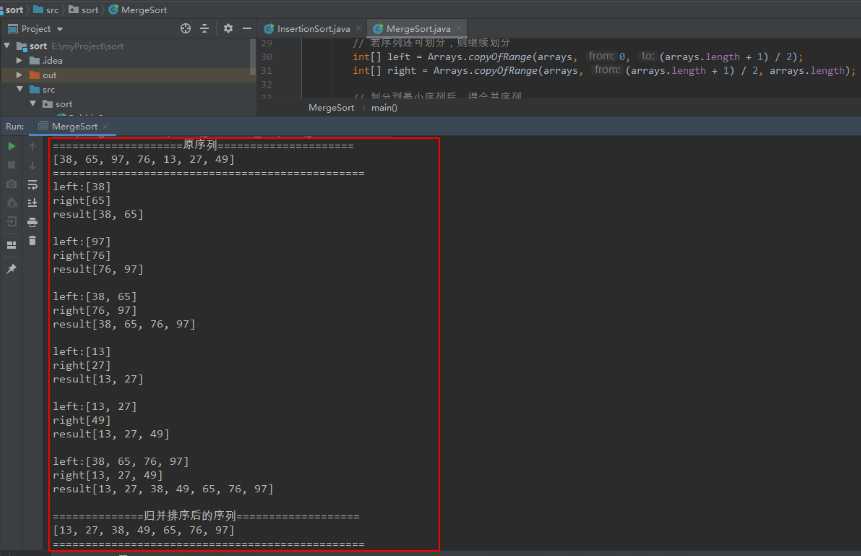
Task: Collapse the src folder in tree
Action: (x=20, y=89)
